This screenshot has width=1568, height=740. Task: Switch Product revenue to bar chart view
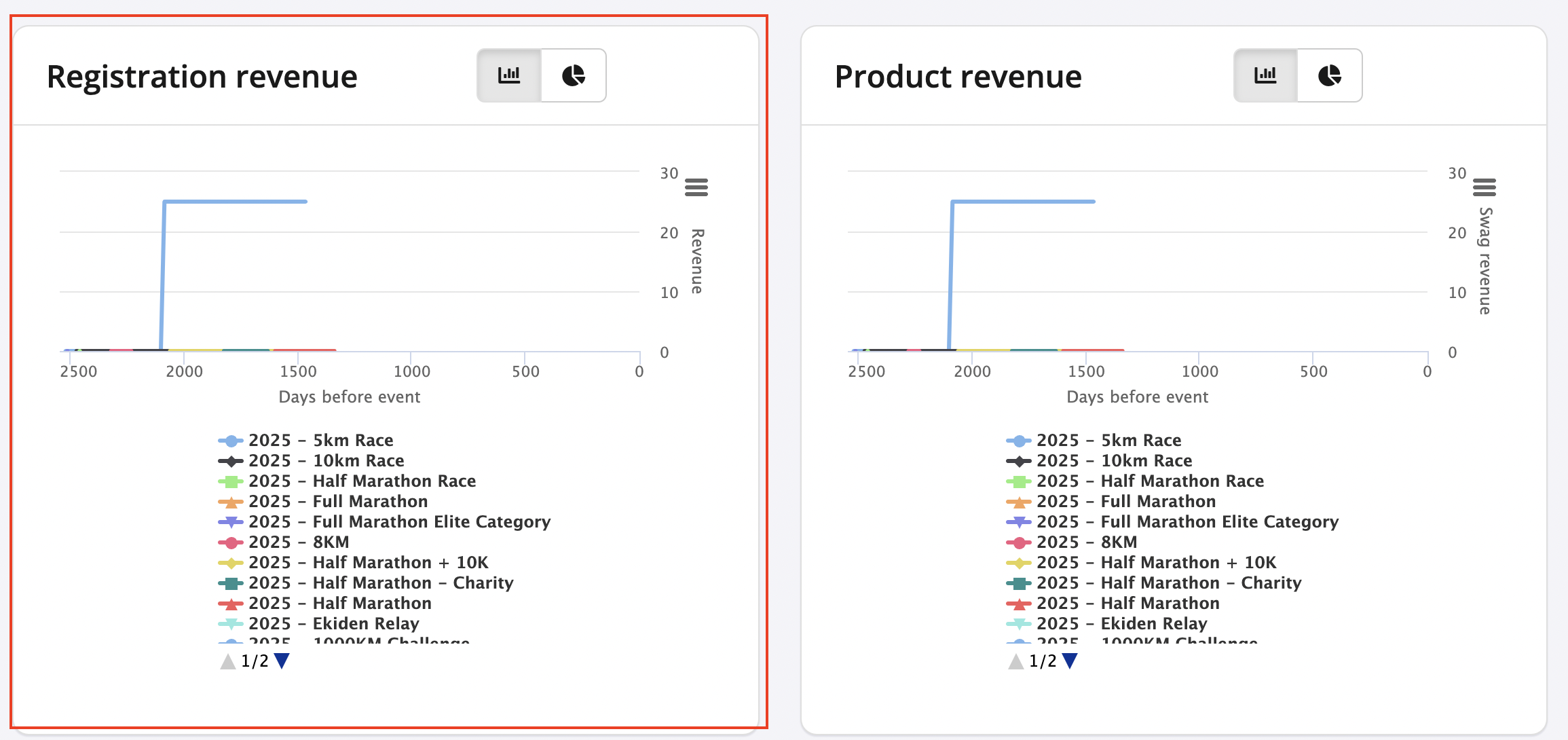(x=1265, y=75)
